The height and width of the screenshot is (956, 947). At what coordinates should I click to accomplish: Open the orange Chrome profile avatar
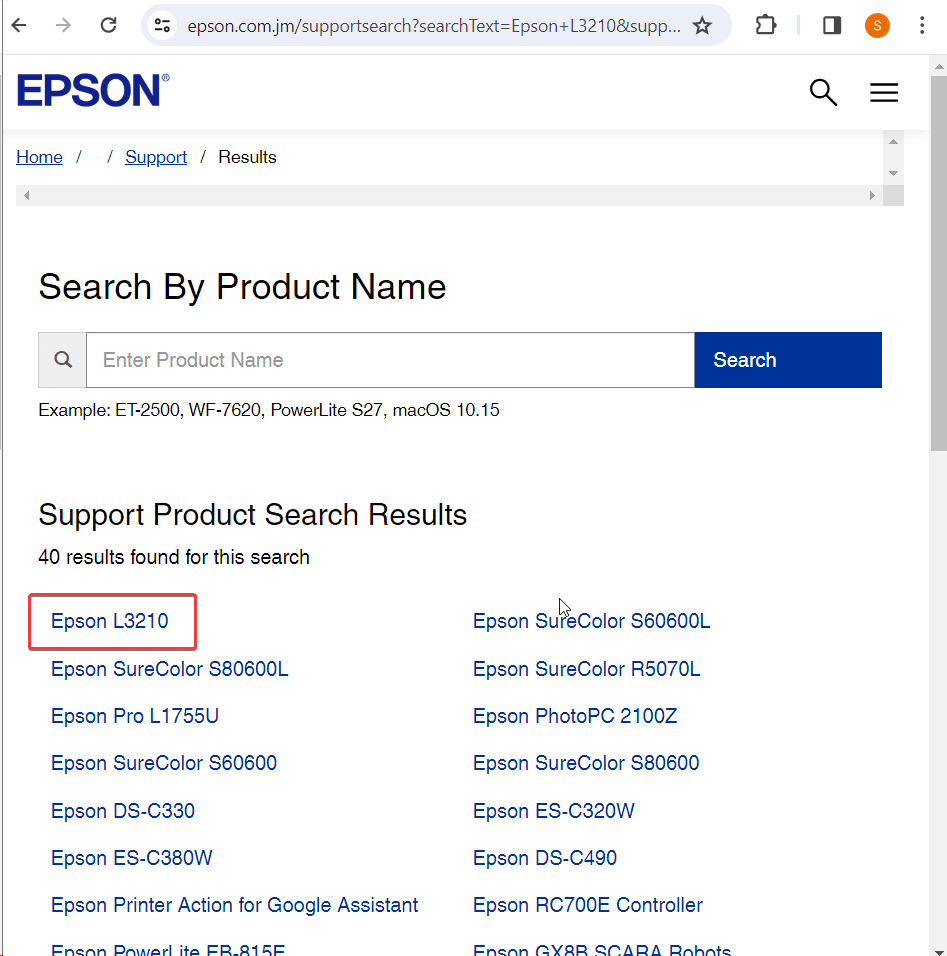pos(877,26)
